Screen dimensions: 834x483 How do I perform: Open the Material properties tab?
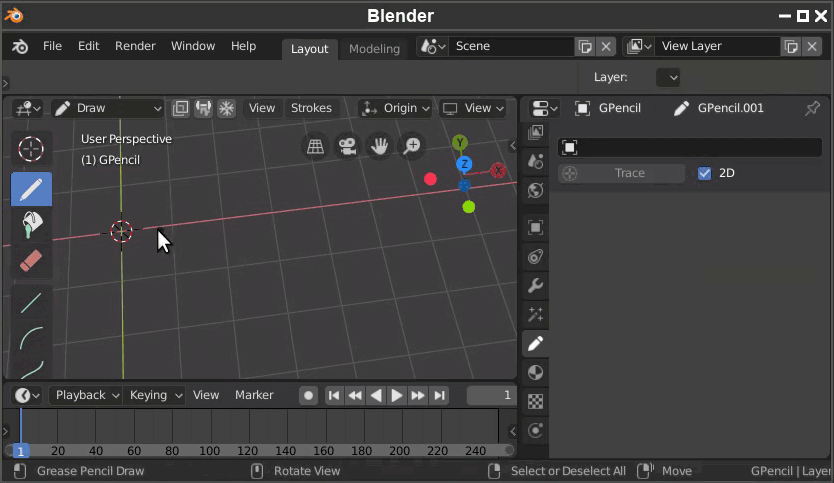click(x=535, y=372)
